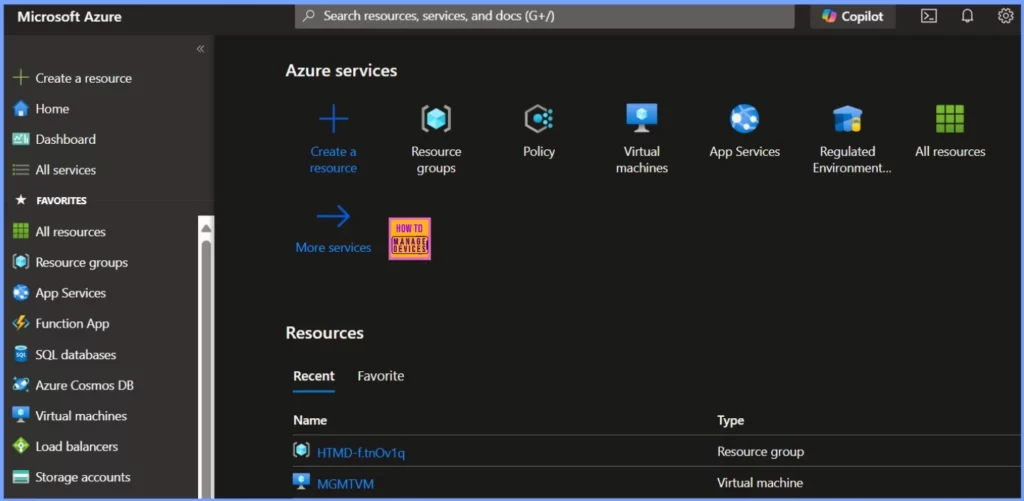The image size is (1024, 501).
Task: Open Cloud Shell terminal icon in top bar
Action: pos(929,16)
